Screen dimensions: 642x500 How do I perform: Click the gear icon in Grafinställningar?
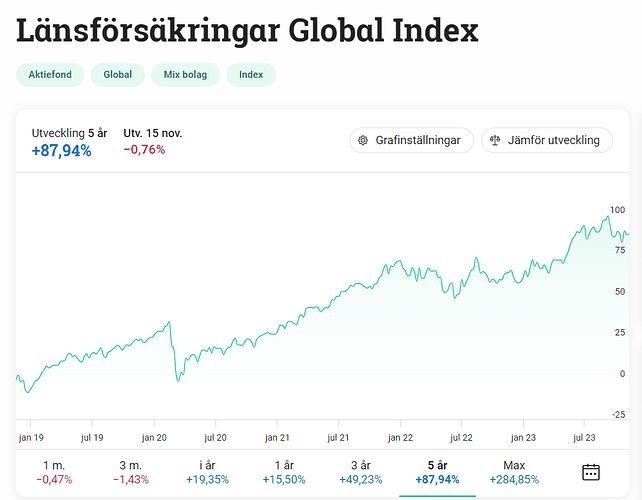point(363,141)
